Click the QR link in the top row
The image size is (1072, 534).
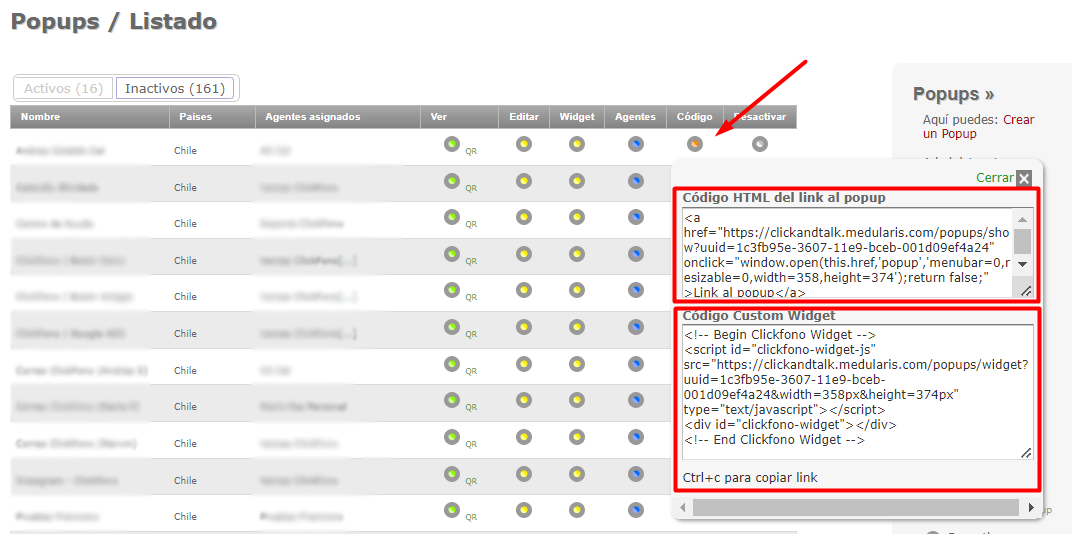[x=471, y=152]
